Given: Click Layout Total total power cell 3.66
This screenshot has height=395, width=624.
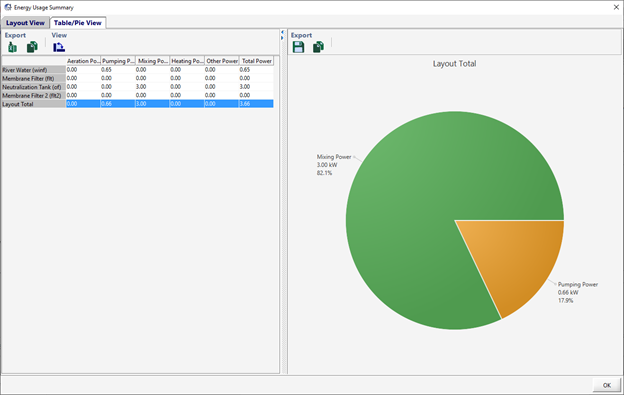Looking at the screenshot, I should [x=256, y=104].
